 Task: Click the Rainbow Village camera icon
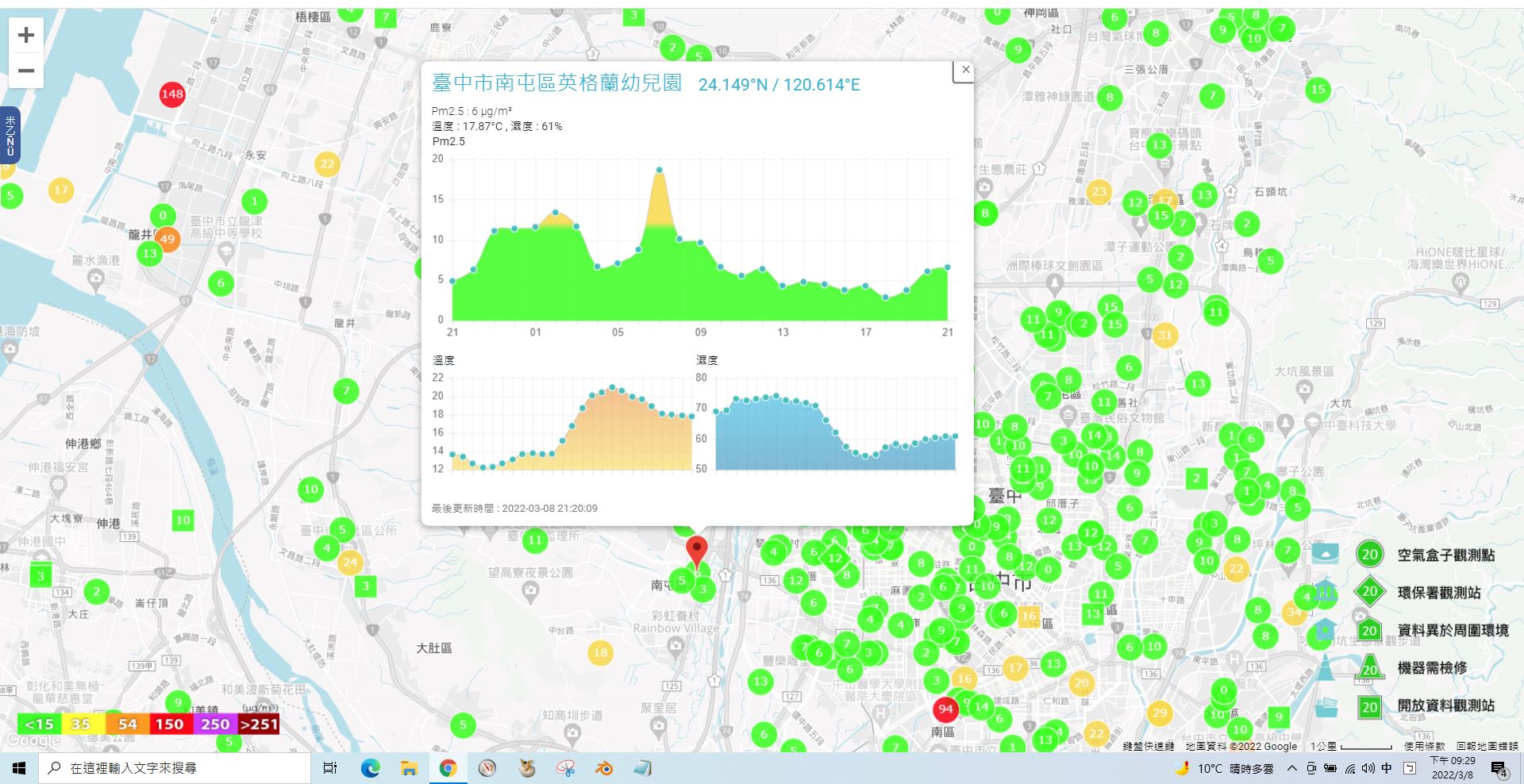[x=675, y=646]
